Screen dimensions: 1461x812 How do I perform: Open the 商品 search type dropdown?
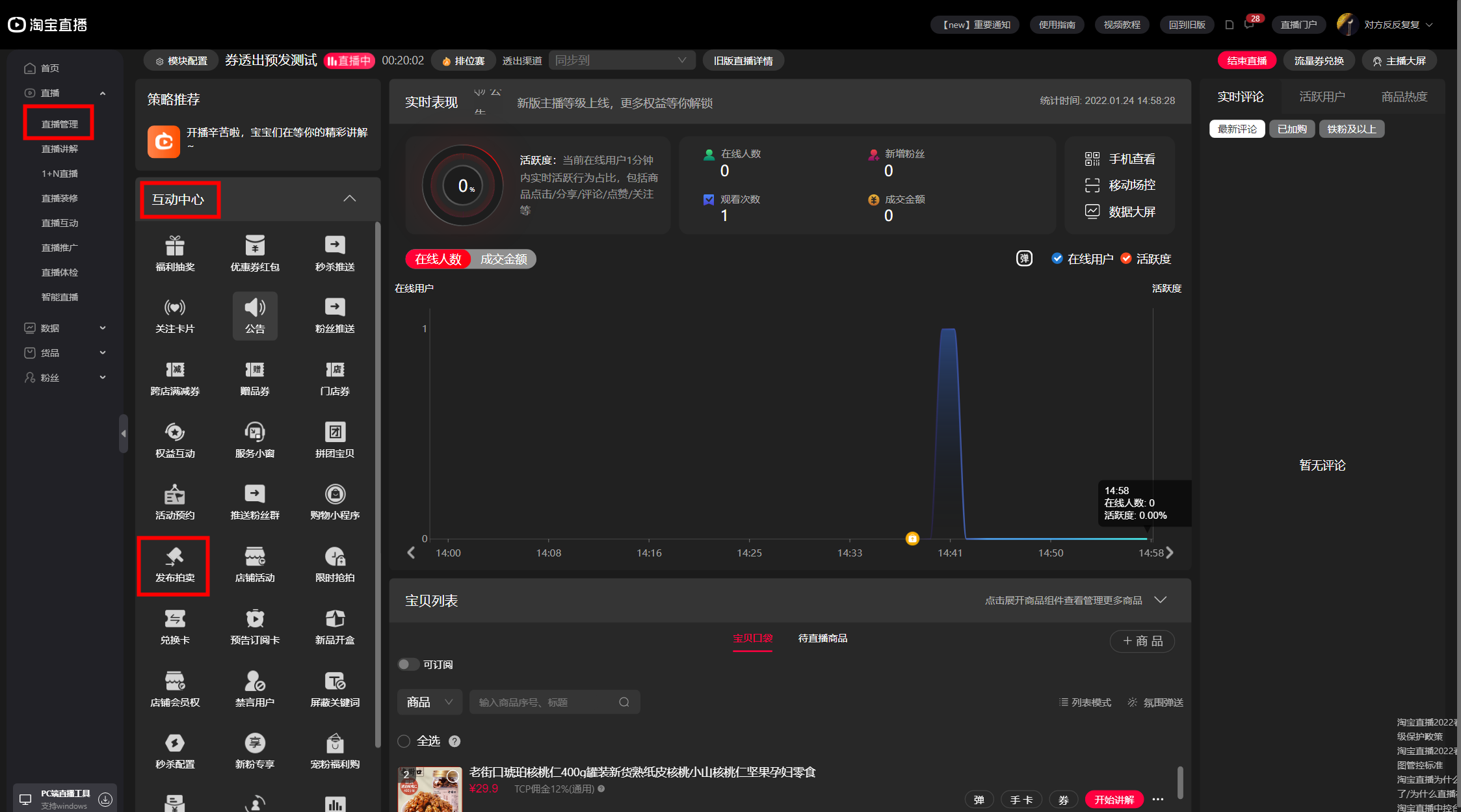(x=430, y=702)
